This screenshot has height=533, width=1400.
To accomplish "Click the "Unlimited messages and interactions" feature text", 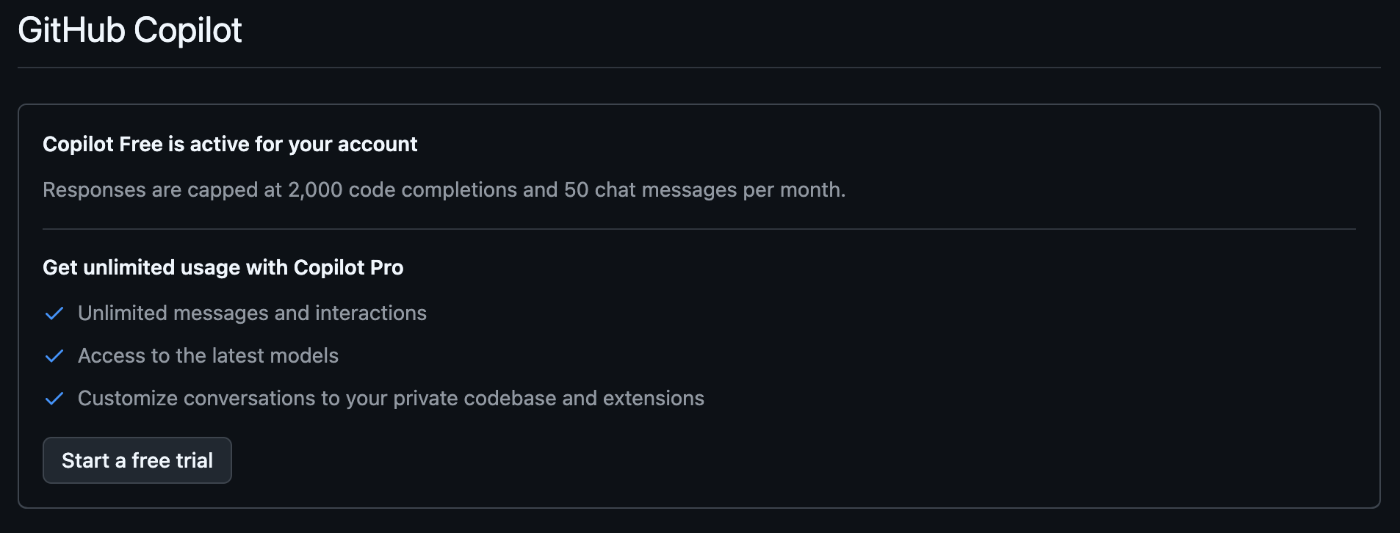I will 252,313.
